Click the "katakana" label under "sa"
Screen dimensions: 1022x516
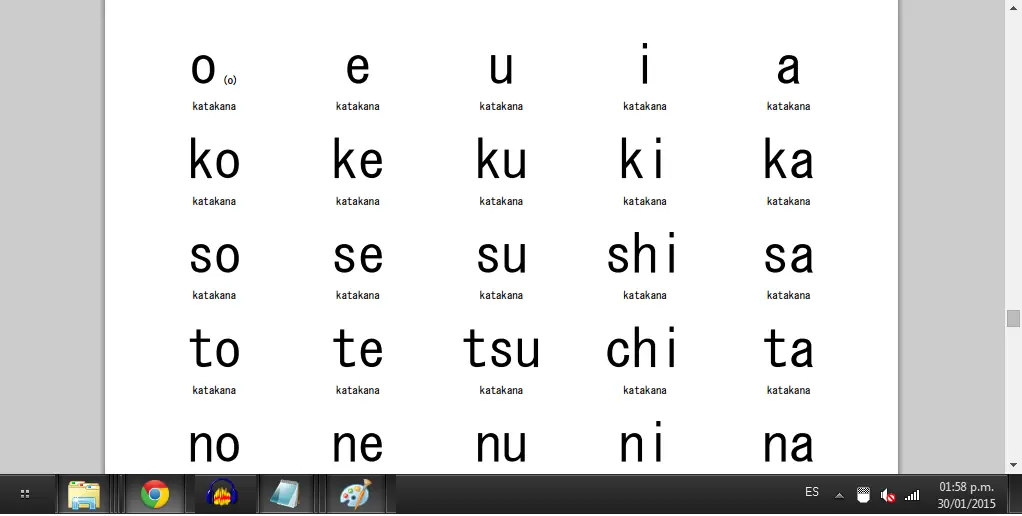[x=788, y=295]
